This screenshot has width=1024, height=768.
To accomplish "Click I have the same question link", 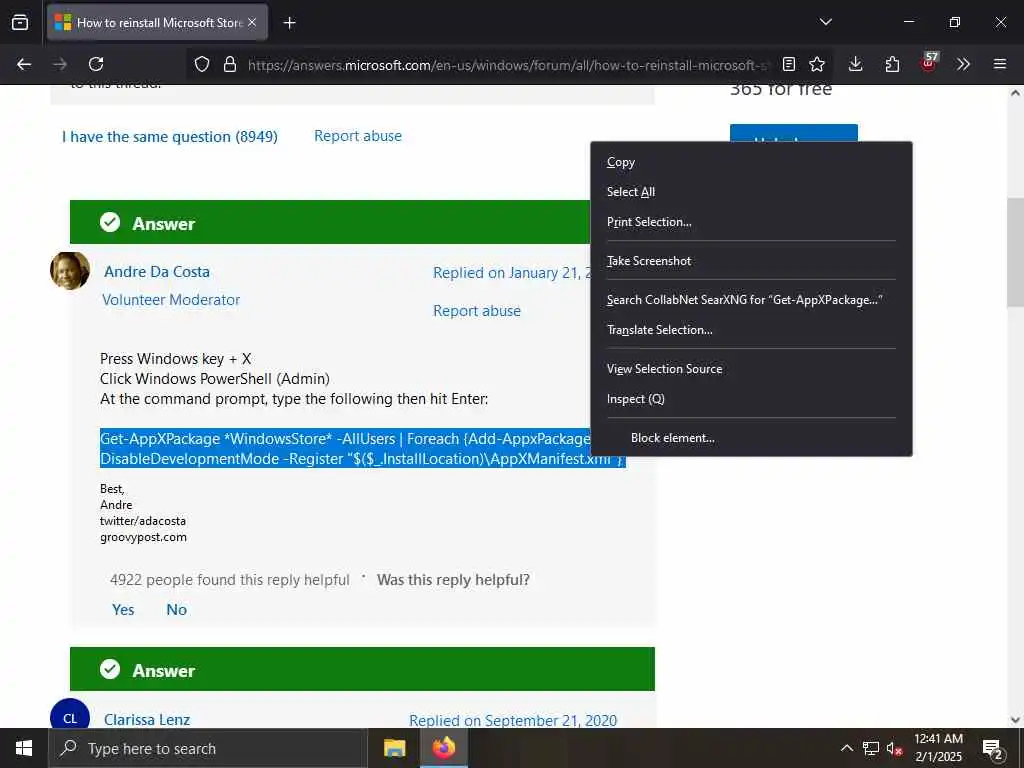I will click(170, 136).
